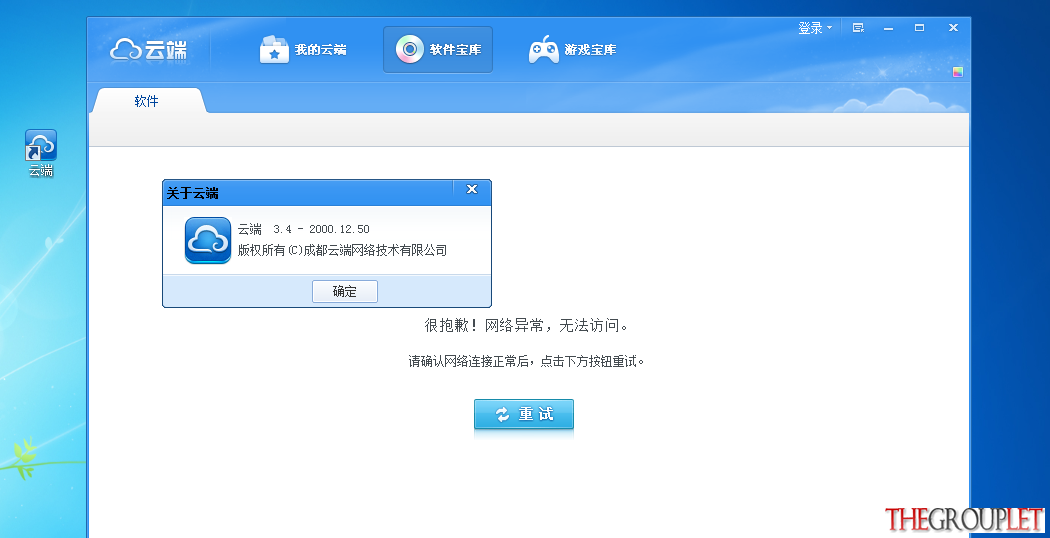The image size is (1050, 538).
Task: Maximize the 云端 window
Action: click(919, 28)
